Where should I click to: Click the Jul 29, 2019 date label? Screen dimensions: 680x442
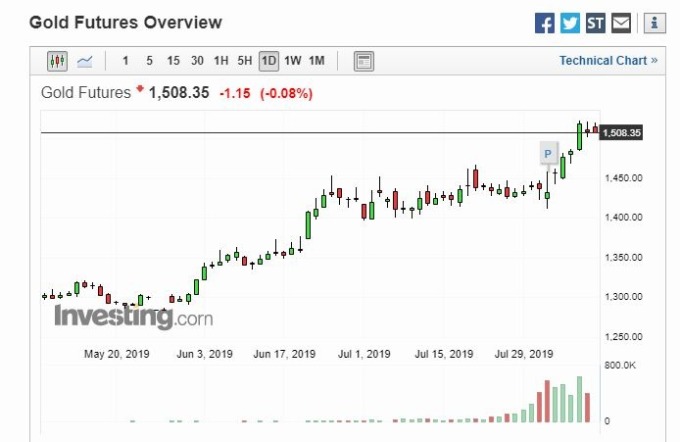[524, 354]
